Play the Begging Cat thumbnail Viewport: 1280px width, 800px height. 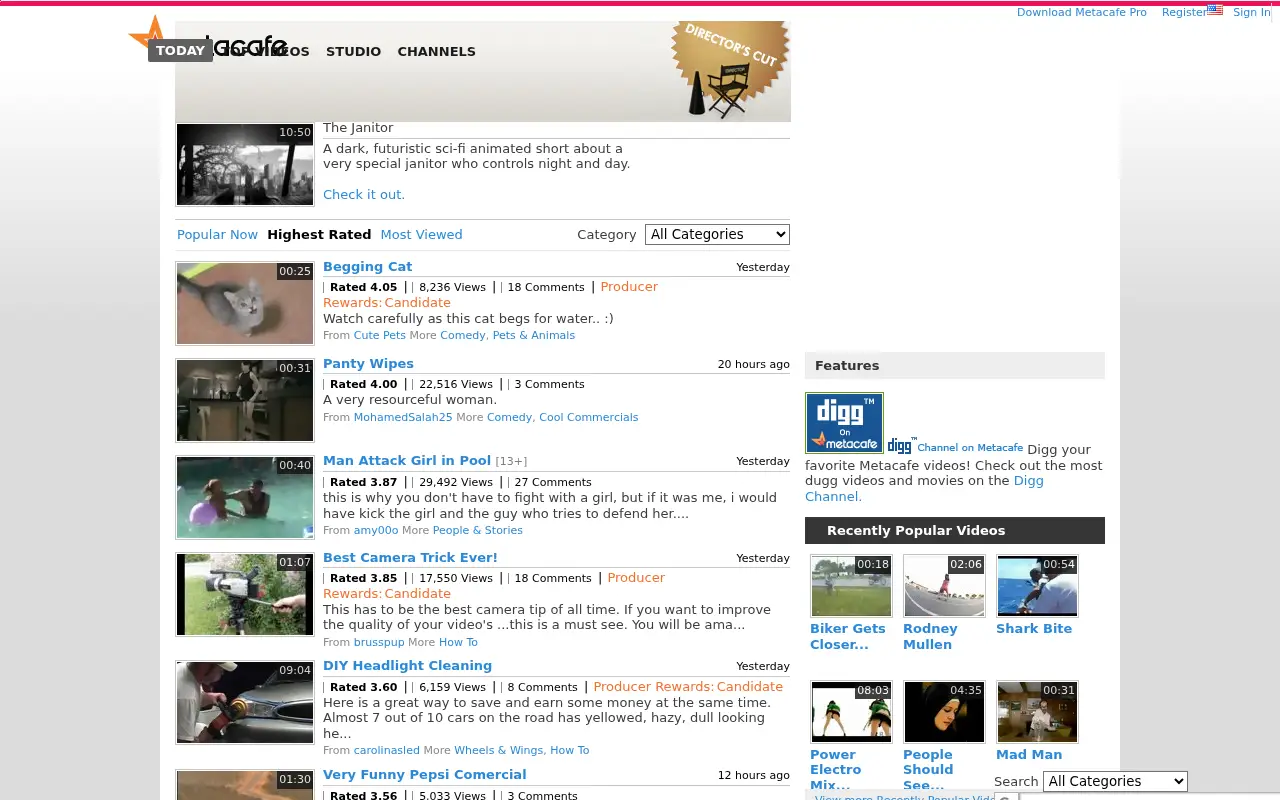[x=245, y=303]
